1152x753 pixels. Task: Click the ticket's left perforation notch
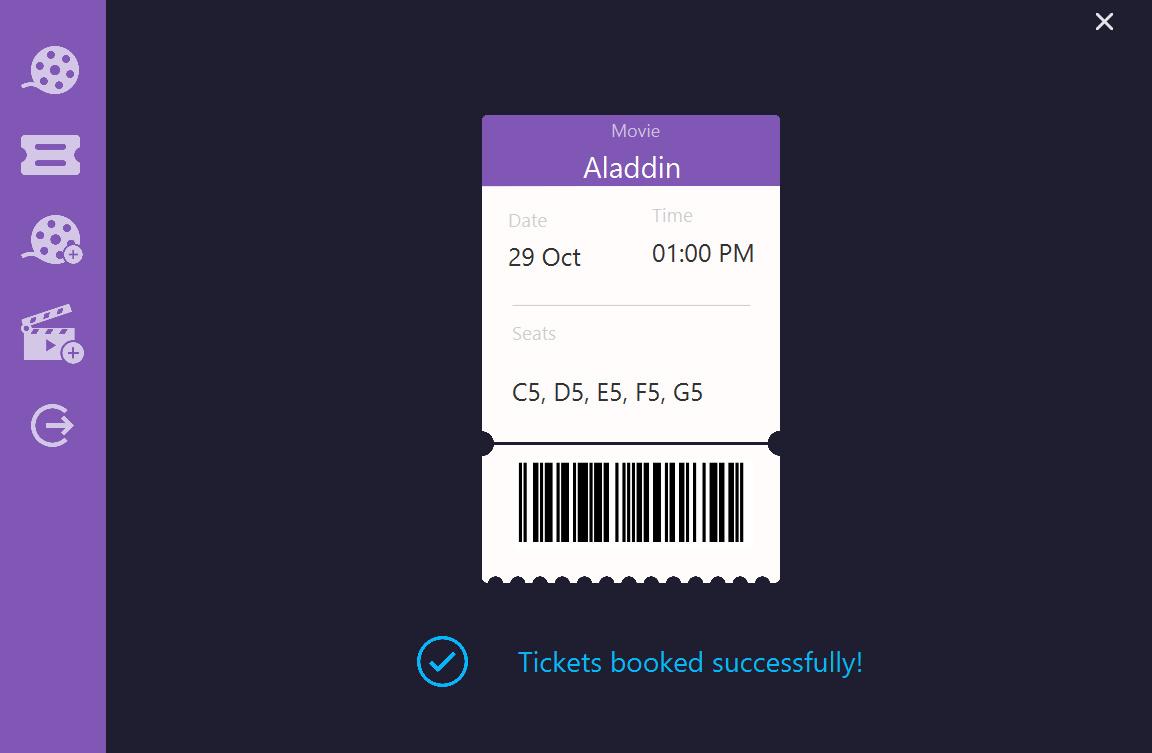point(486,444)
